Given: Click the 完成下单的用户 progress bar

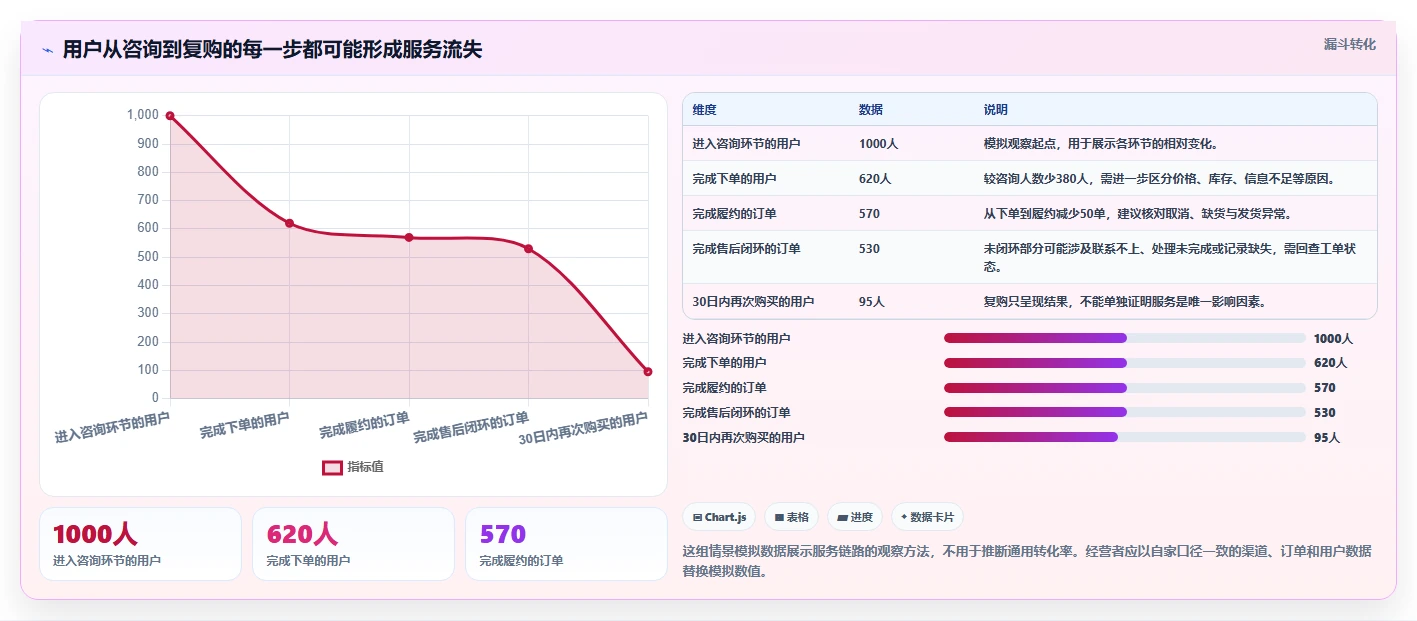Looking at the screenshot, I should [x=1124, y=363].
